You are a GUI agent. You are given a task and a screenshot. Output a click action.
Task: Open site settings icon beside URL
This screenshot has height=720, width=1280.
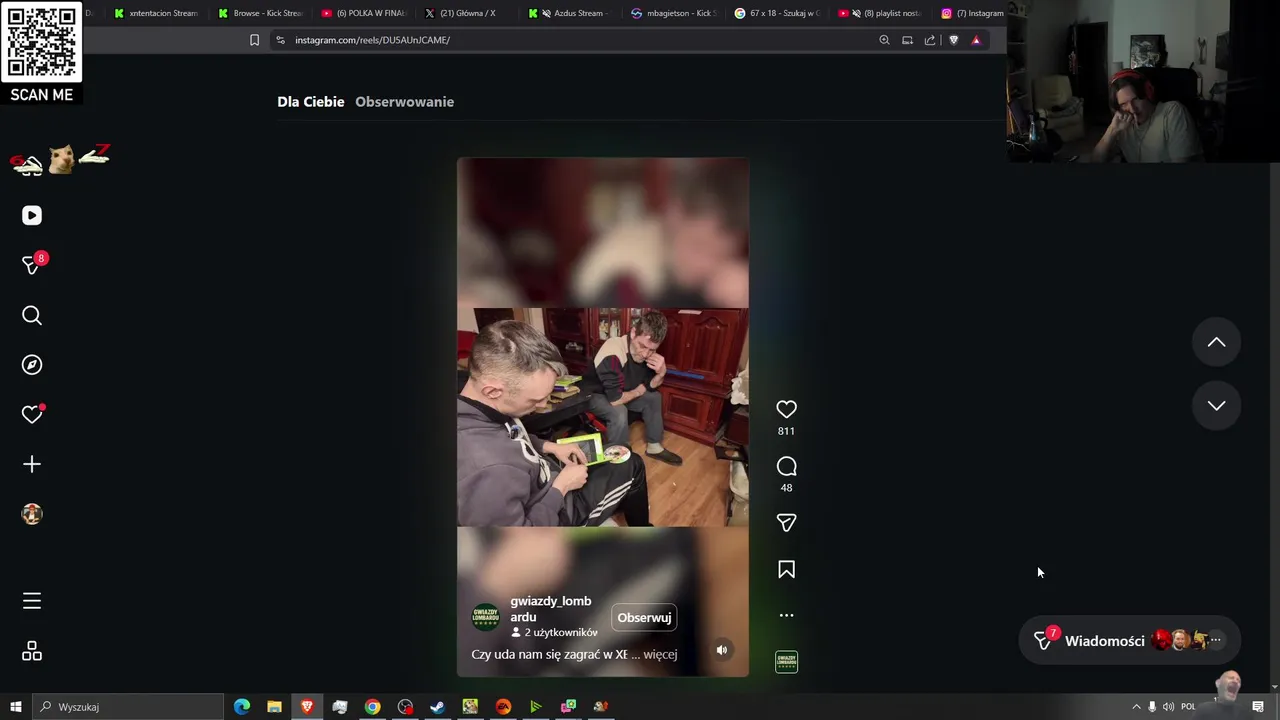[x=280, y=40]
